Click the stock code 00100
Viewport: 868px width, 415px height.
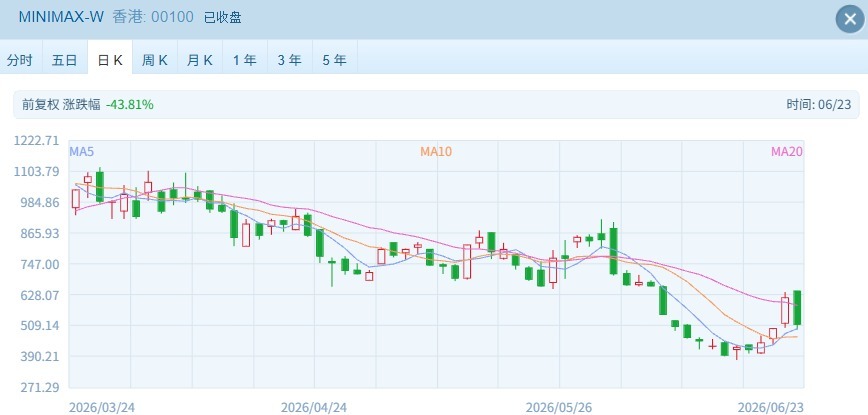point(172,17)
